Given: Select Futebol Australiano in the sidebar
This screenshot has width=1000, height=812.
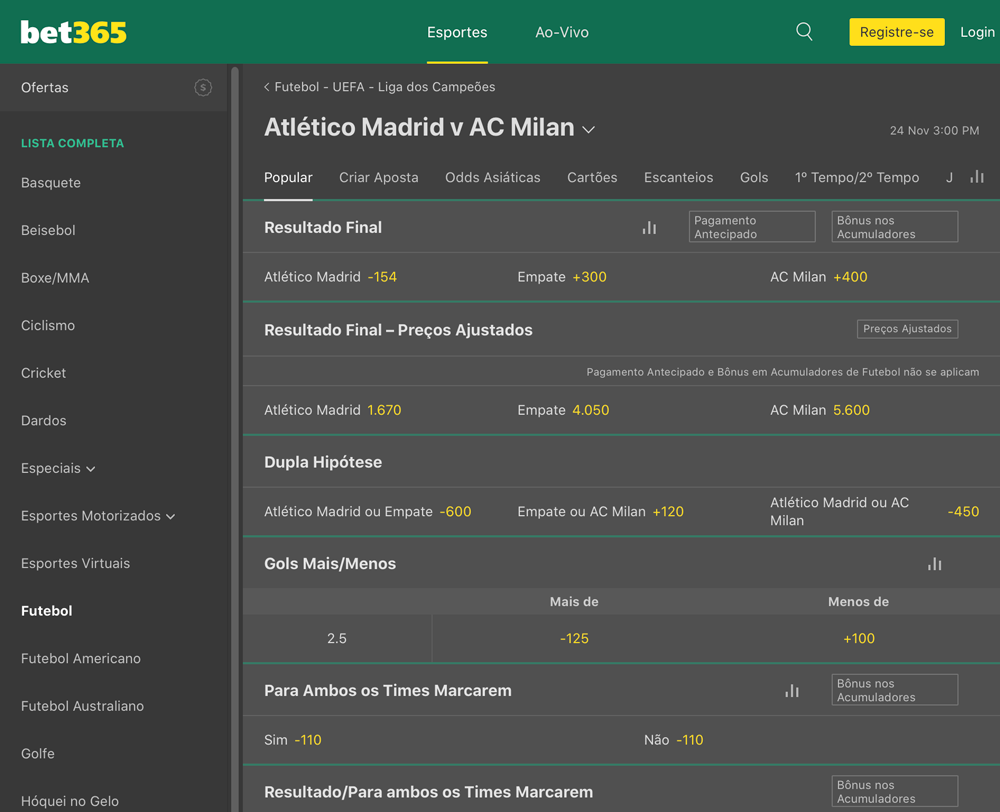Looking at the screenshot, I should pyautogui.click(x=82, y=706).
